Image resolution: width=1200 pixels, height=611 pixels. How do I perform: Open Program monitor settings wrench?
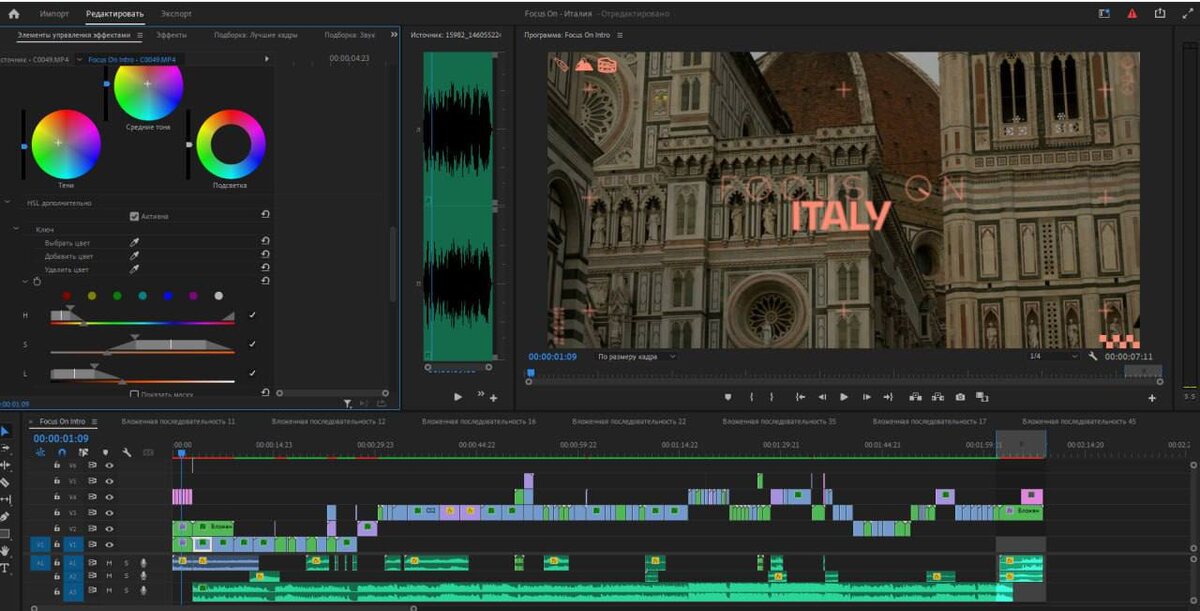1093,356
